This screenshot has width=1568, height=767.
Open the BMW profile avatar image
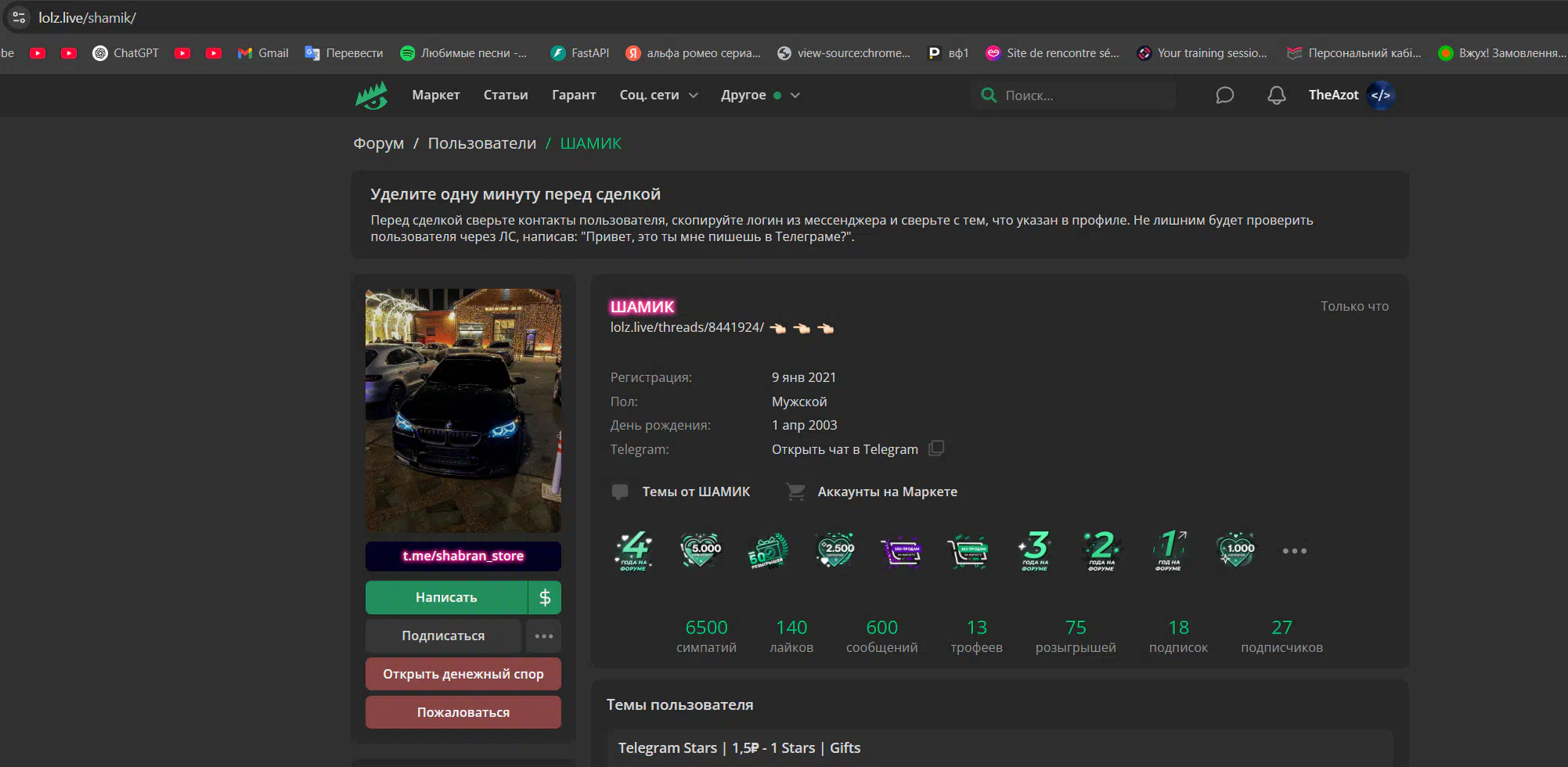click(x=463, y=411)
